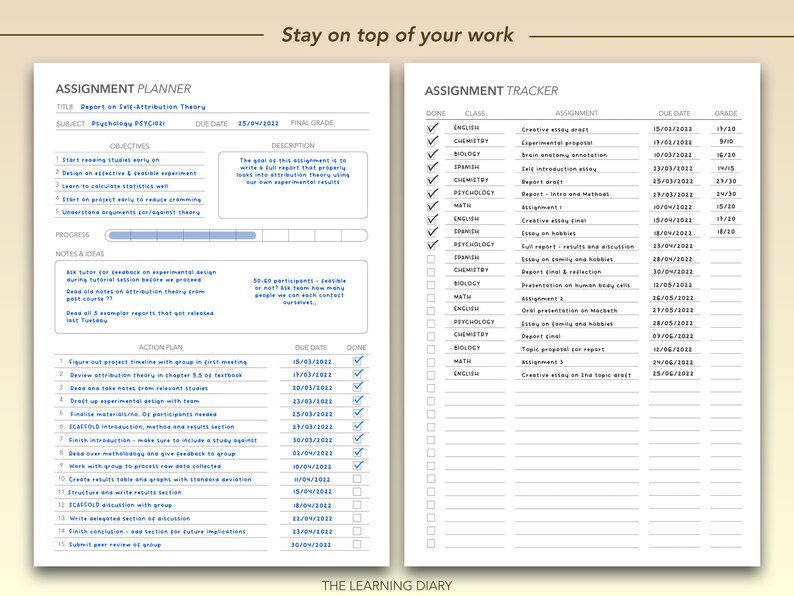Select the '50-60 participants' note
Viewport: 794px width, 596px height.
299,291
